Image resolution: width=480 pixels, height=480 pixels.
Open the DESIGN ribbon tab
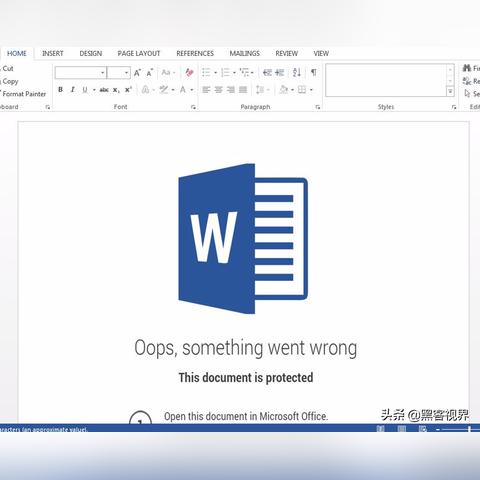(x=91, y=53)
